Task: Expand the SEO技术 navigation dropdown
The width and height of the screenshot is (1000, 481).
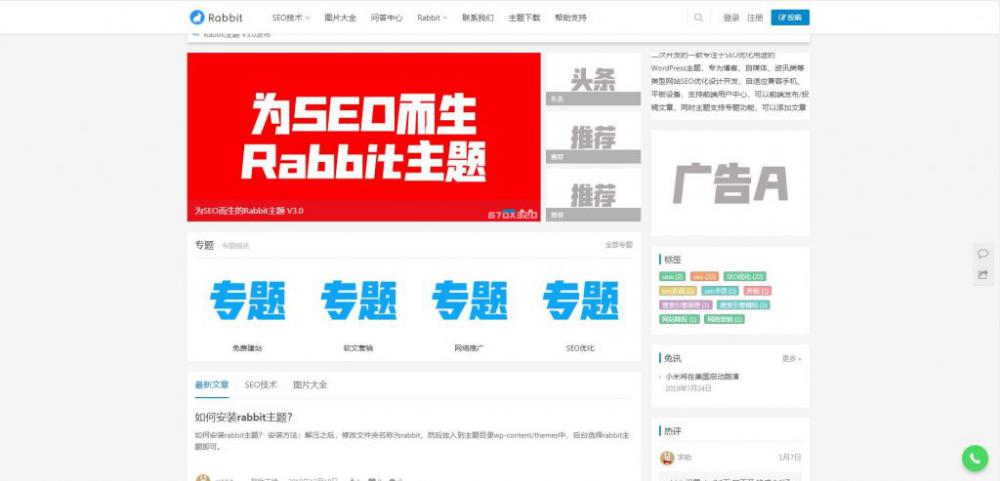Action: (290, 18)
